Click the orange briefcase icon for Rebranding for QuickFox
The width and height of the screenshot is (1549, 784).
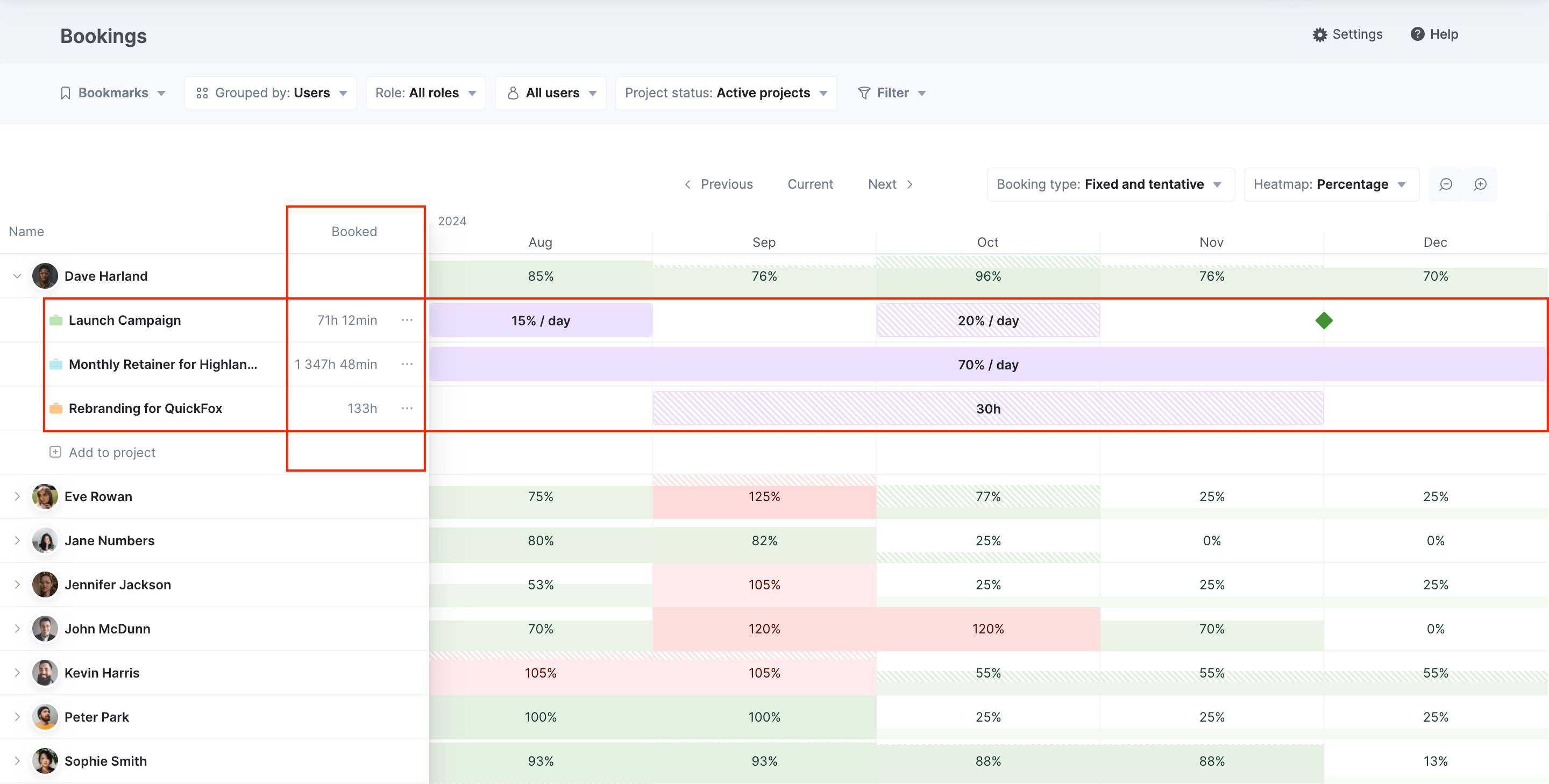pyautogui.click(x=55, y=408)
